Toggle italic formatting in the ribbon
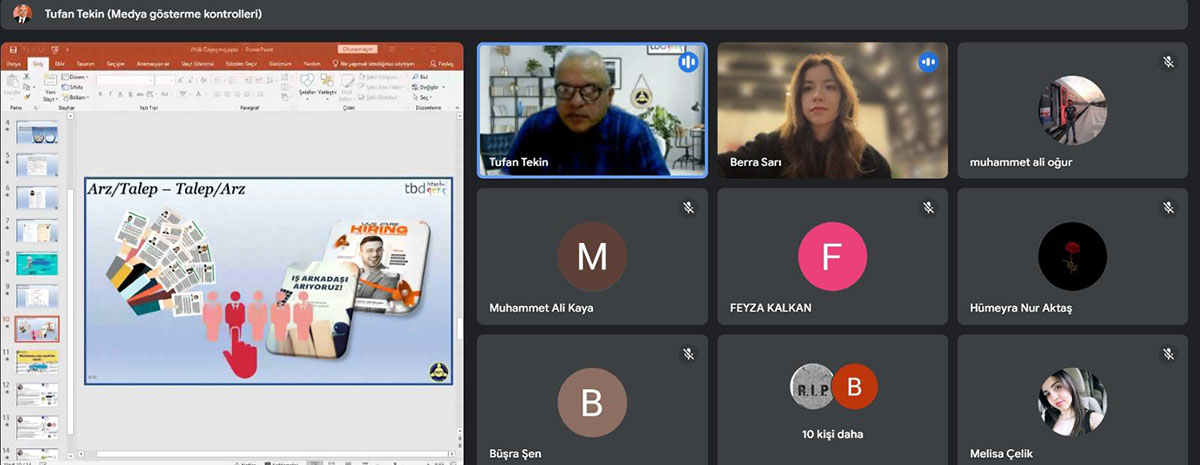 pos(108,95)
